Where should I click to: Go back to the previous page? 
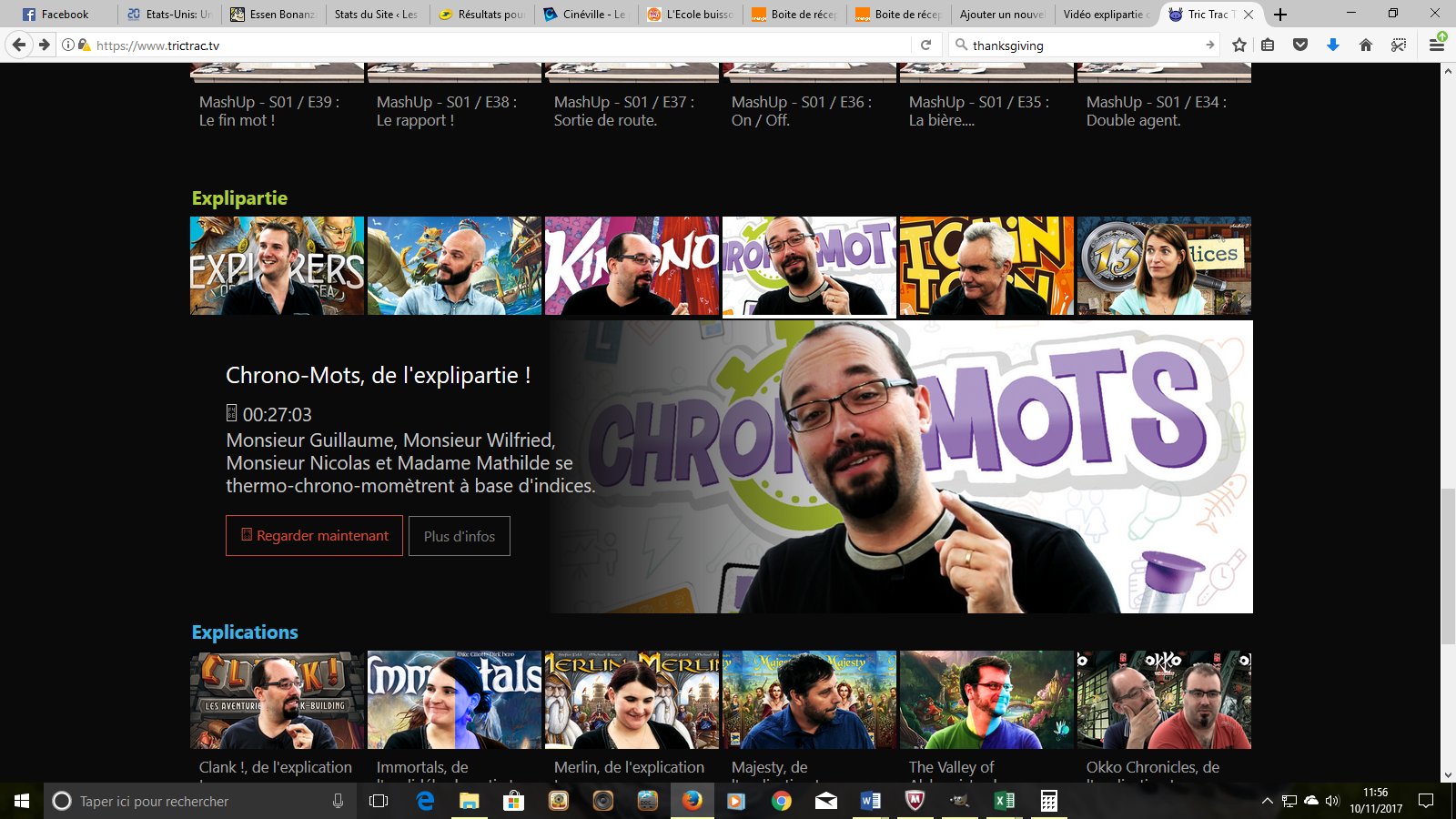[x=19, y=45]
